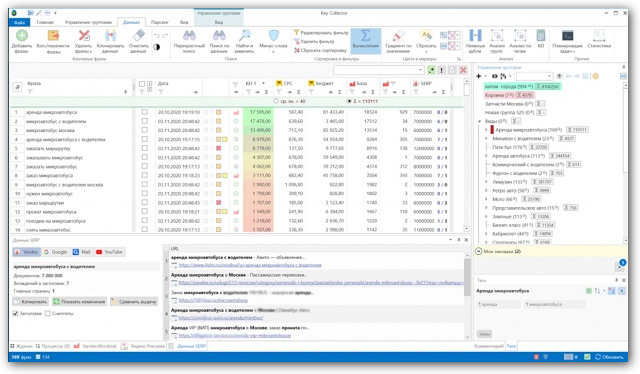Click the red color marker in row 5
640x374 pixels.
click(218, 148)
